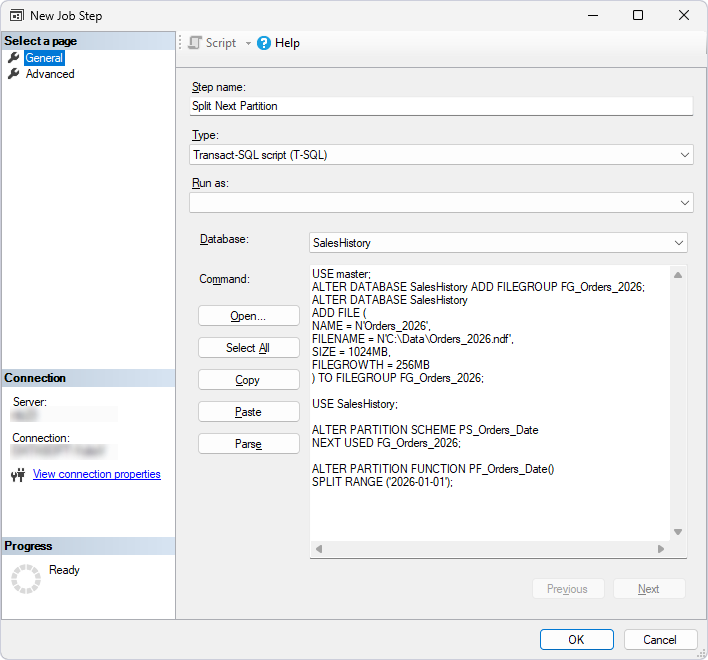Select the Advanced page
Screen dimensions: 708x660
pyautogui.click(x=50, y=74)
